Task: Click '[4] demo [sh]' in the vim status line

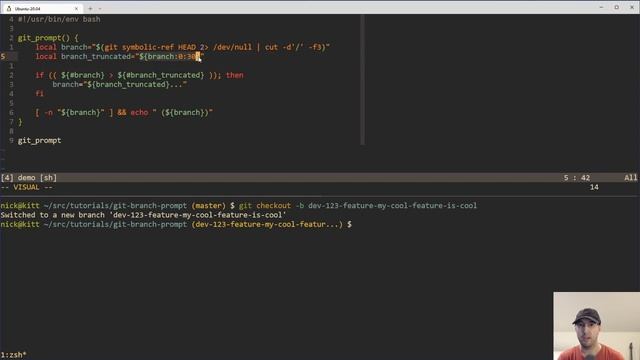Action: 29,178
